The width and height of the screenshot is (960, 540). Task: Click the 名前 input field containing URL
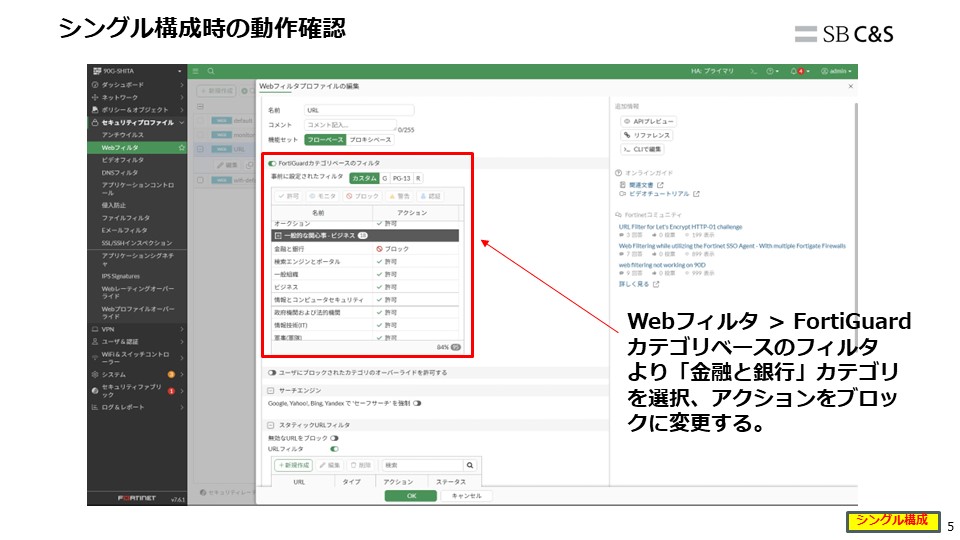pyautogui.click(x=358, y=110)
